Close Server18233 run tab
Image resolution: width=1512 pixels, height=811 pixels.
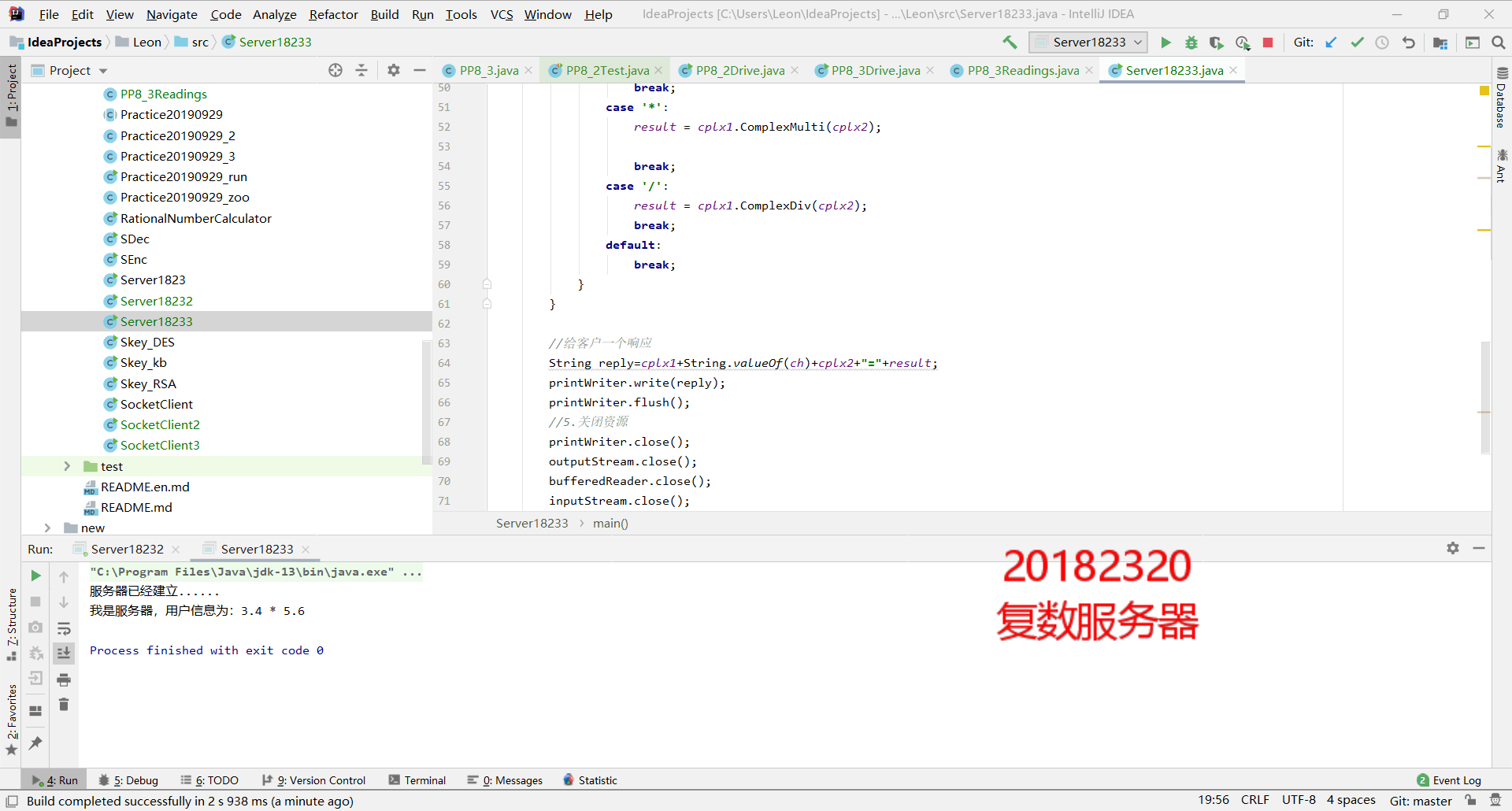click(x=306, y=549)
